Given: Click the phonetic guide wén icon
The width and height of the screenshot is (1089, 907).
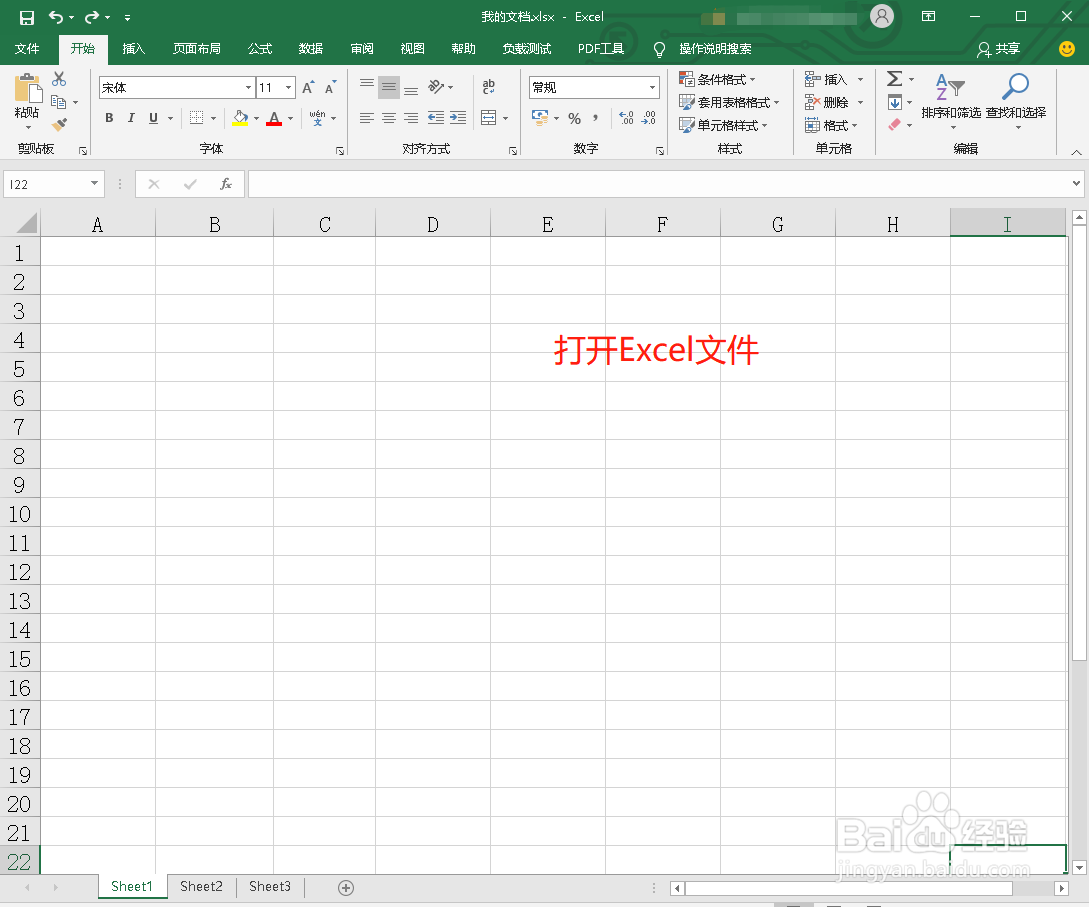Looking at the screenshot, I should (317, 118).
